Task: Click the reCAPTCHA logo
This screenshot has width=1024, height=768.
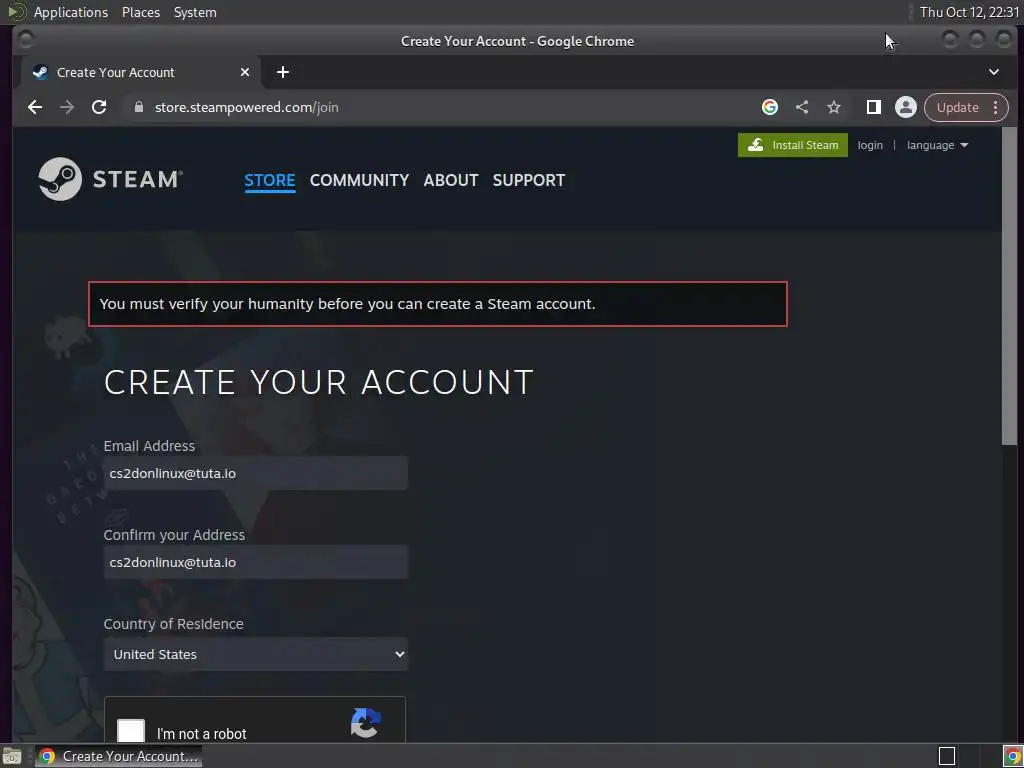Action: pyautogui.click(x=366, y=724)
